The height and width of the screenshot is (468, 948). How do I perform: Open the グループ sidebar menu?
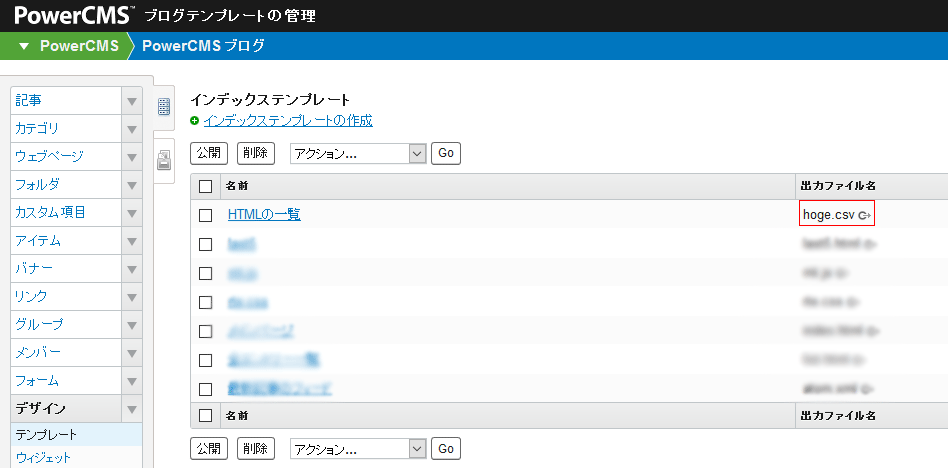[66, 325]
